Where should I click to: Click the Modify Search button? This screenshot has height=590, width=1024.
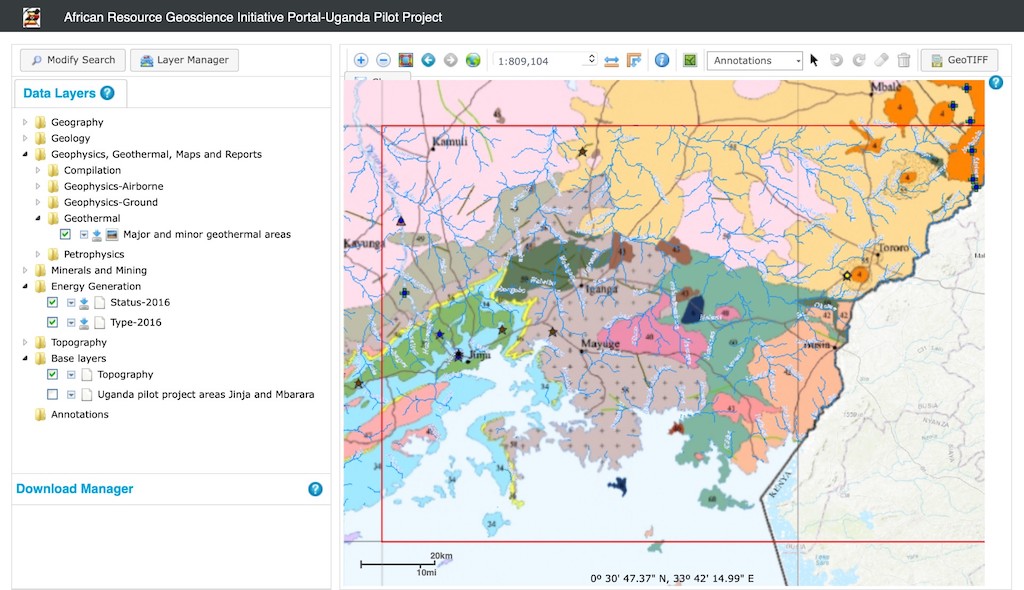(71, 60)
